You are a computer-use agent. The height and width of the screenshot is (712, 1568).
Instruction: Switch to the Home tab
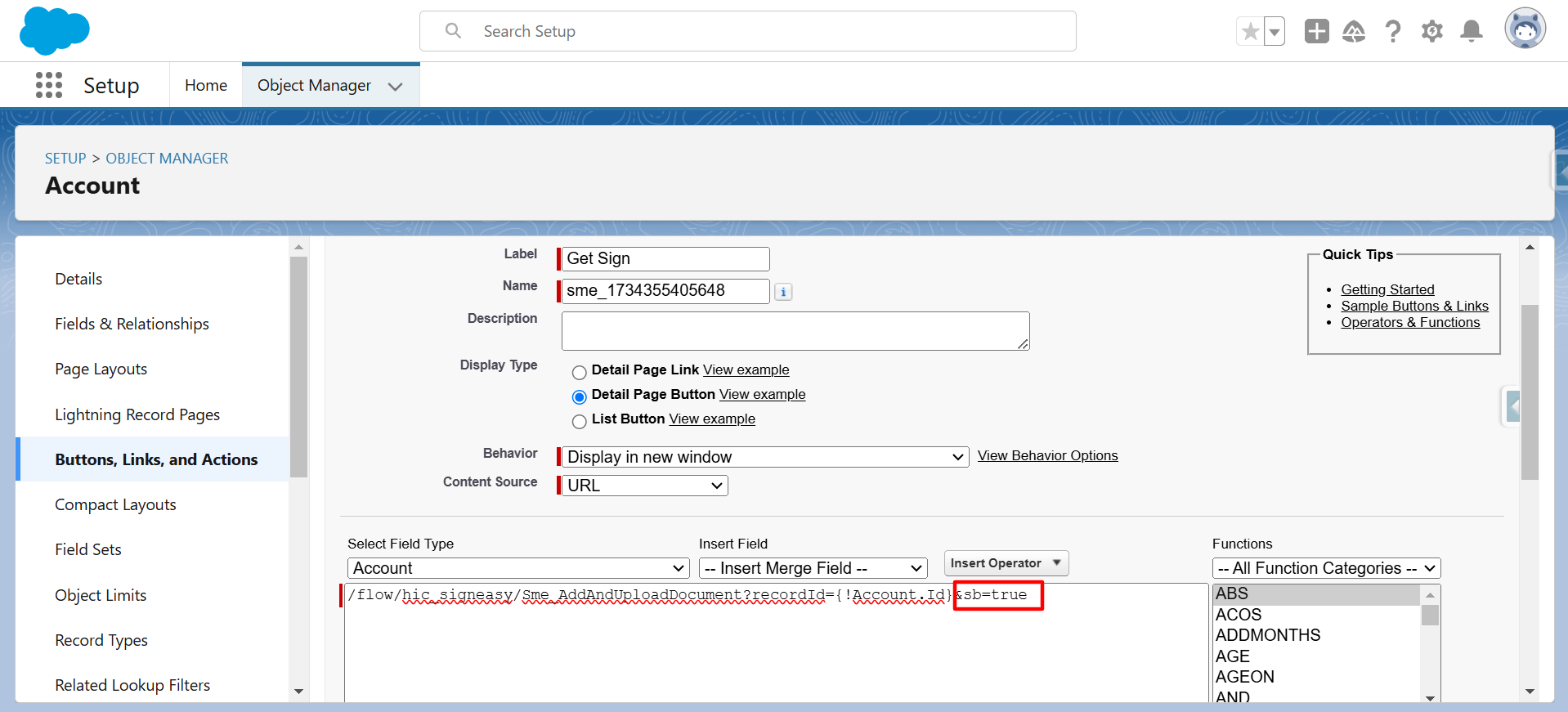tap(206, 85)
